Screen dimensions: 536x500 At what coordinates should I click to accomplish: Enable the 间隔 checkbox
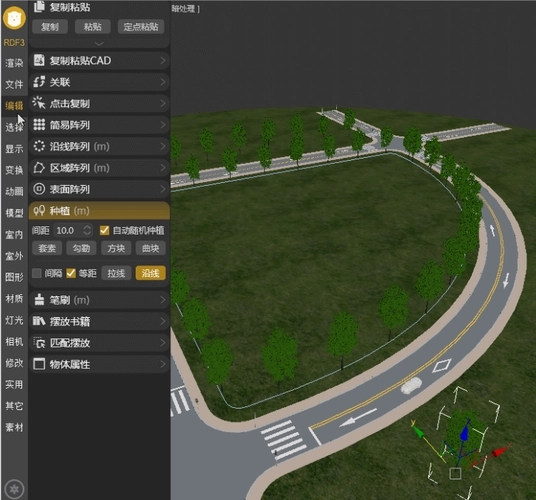(37, 273)
